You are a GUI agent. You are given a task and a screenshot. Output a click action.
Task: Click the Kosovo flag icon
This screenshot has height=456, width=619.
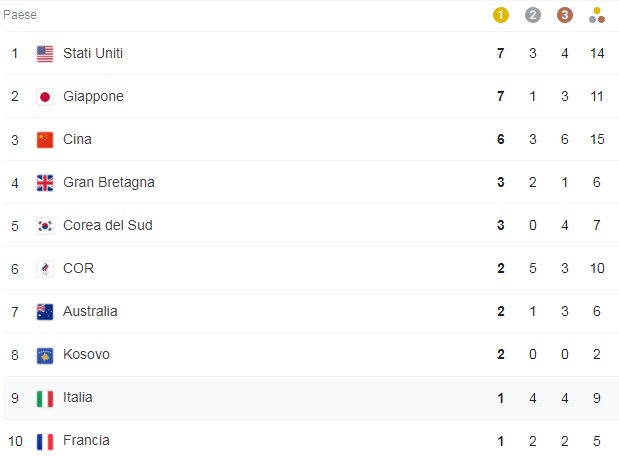pyautogui.click(x=45, y=355)
